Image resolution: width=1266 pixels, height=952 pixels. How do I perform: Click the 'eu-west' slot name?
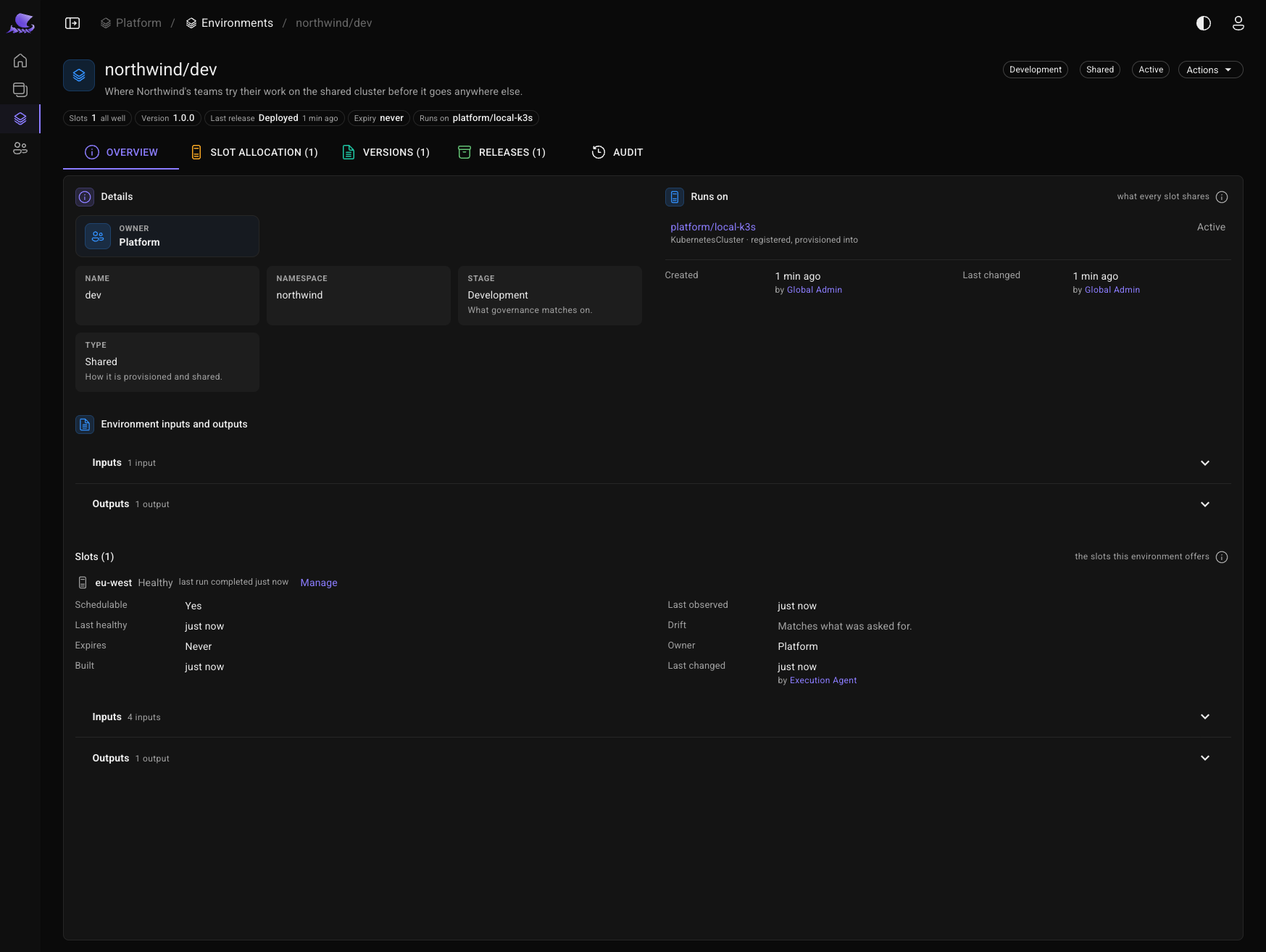coord(114,583)
